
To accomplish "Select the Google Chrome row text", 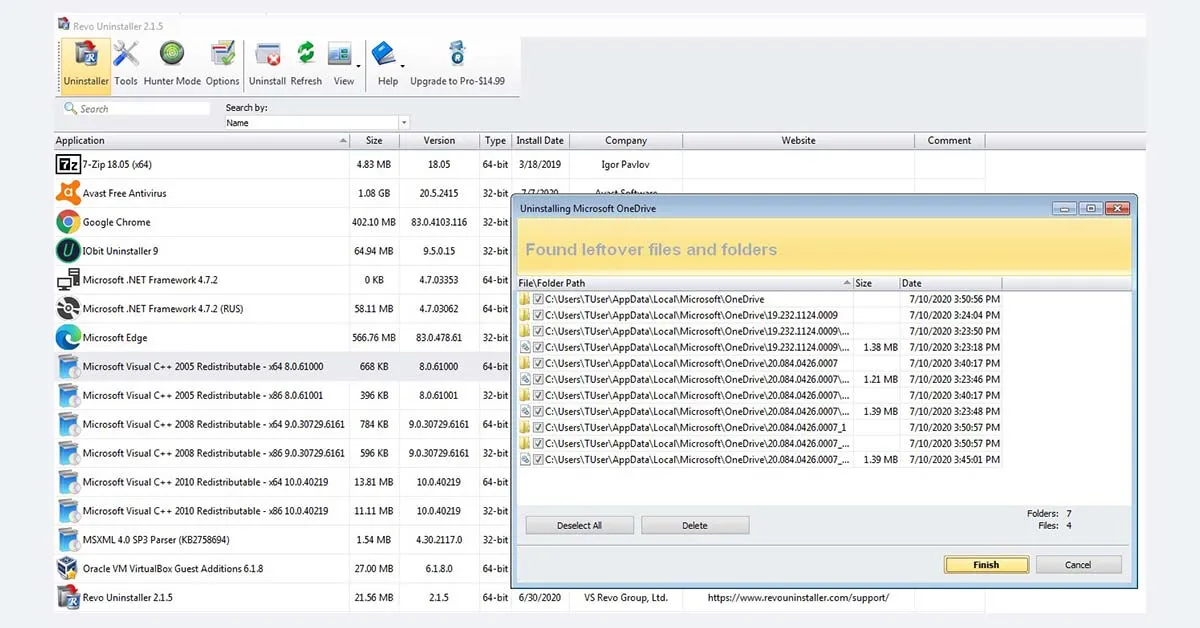I will (x=117, y=222).
